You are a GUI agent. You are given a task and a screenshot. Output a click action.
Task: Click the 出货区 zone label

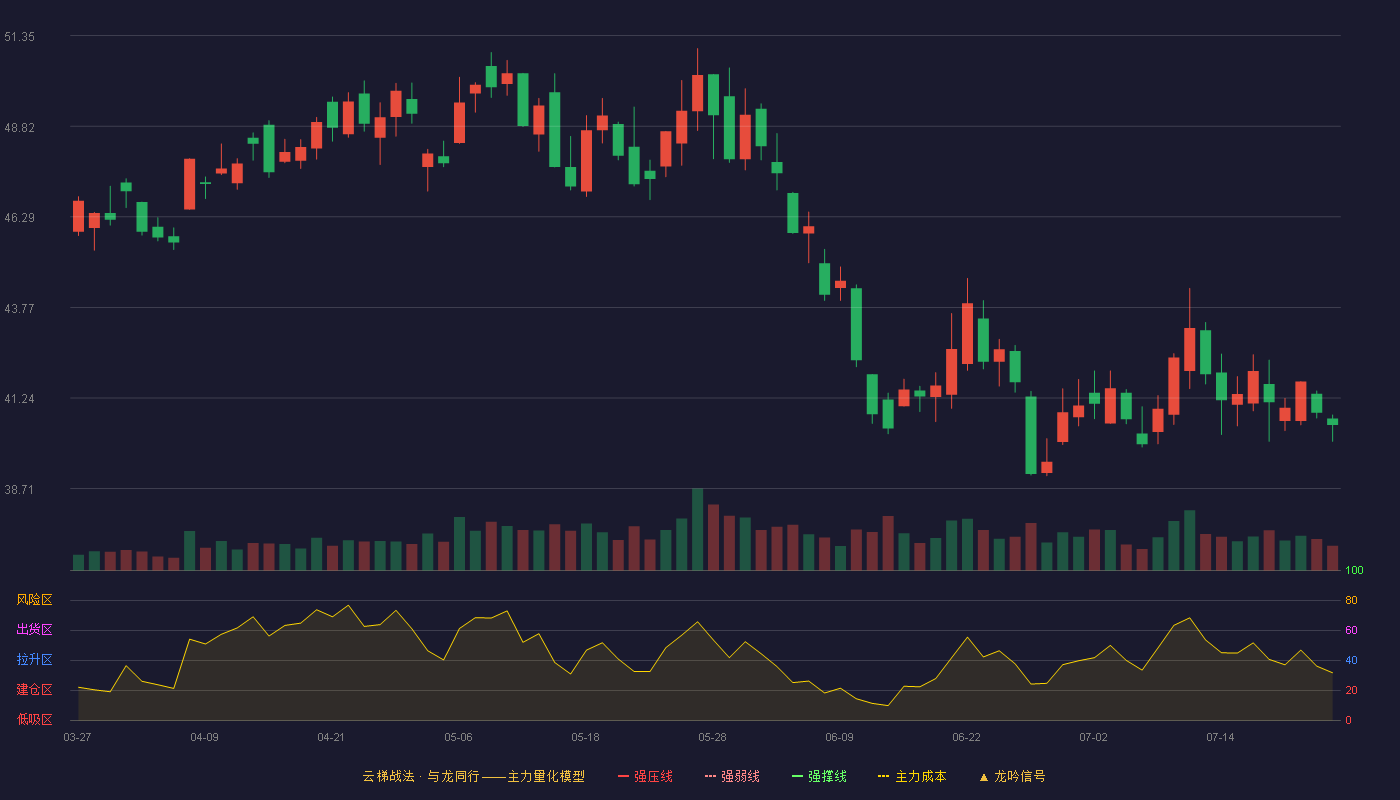pos(34,630)
